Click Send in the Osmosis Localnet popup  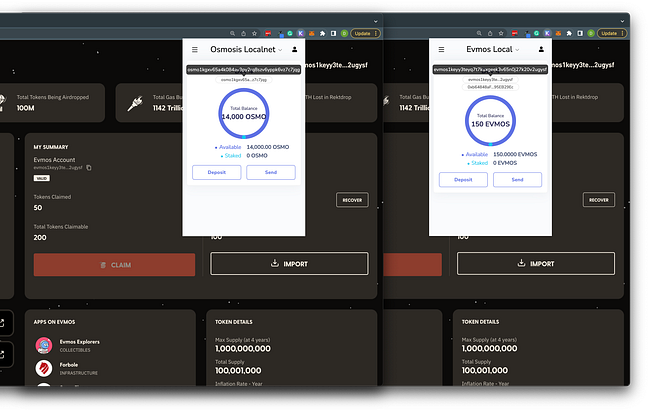click(x=271, y=172)
